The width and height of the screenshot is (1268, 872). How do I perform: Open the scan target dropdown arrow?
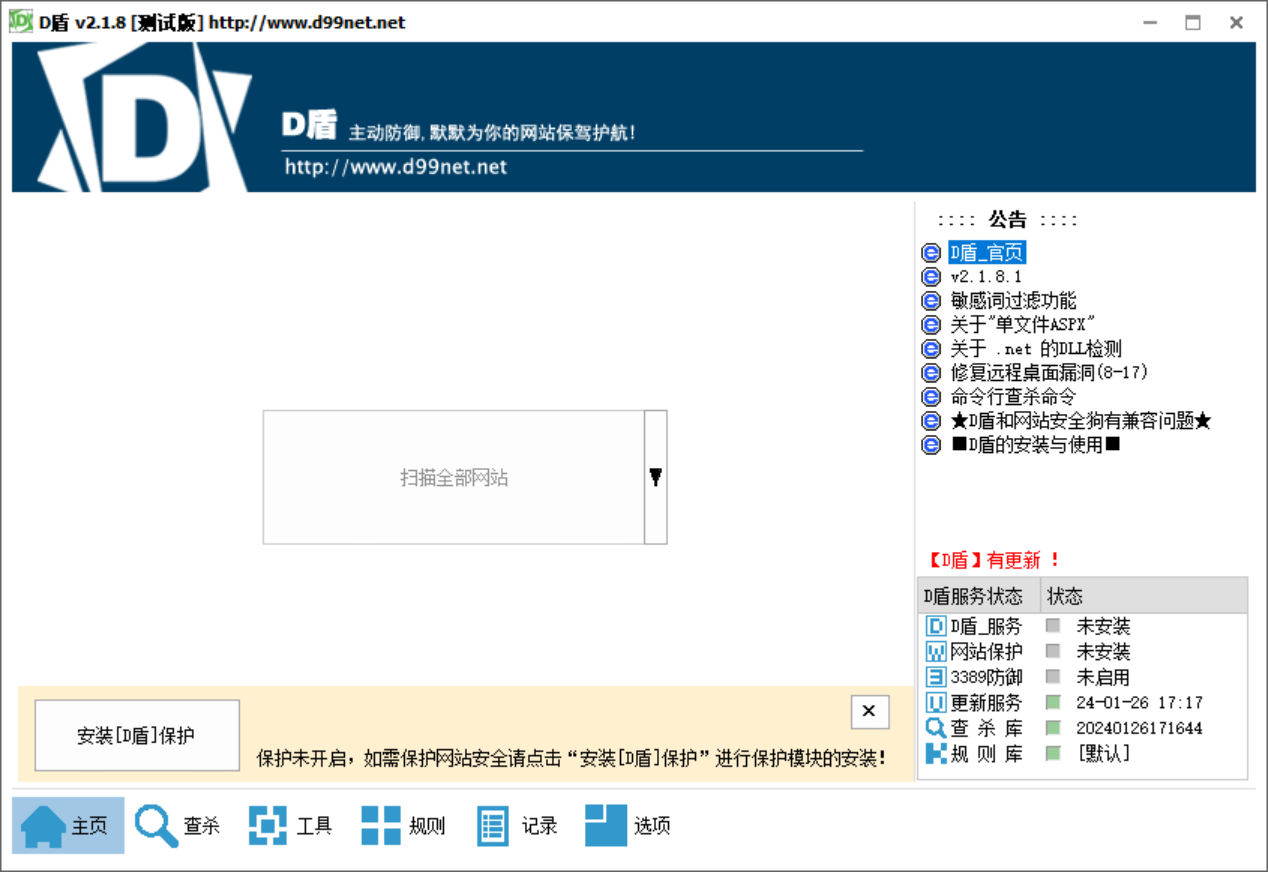tap(655, 477)
